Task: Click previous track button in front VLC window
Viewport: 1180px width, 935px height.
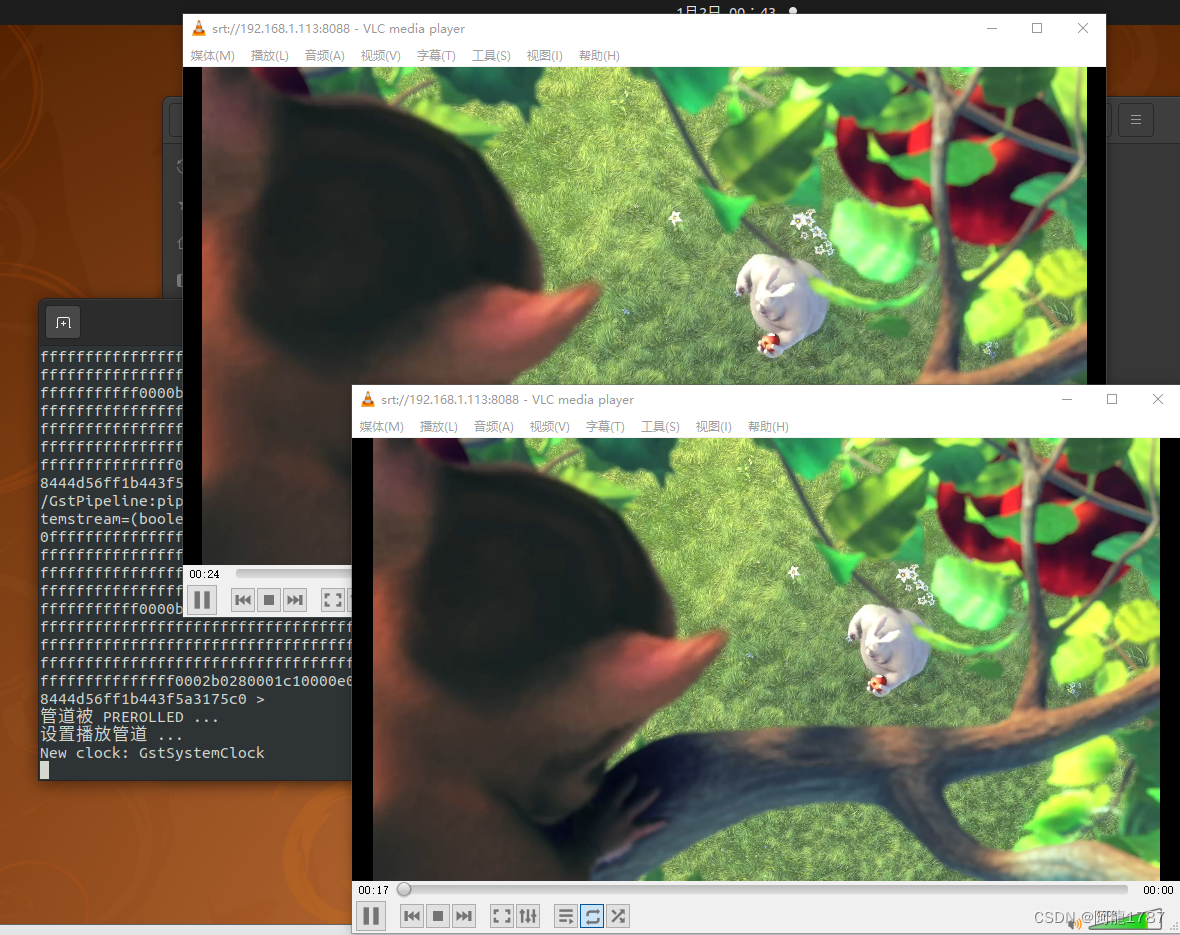Action: point(412,916)
